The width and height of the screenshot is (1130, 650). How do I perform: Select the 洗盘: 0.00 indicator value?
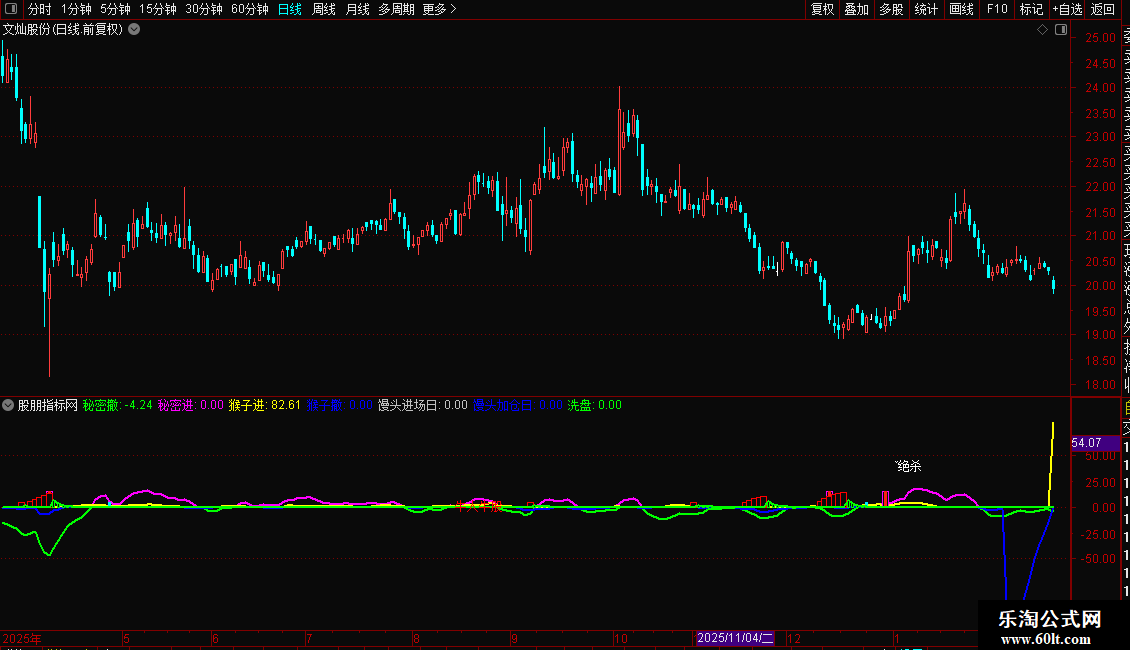click(595, 405)
